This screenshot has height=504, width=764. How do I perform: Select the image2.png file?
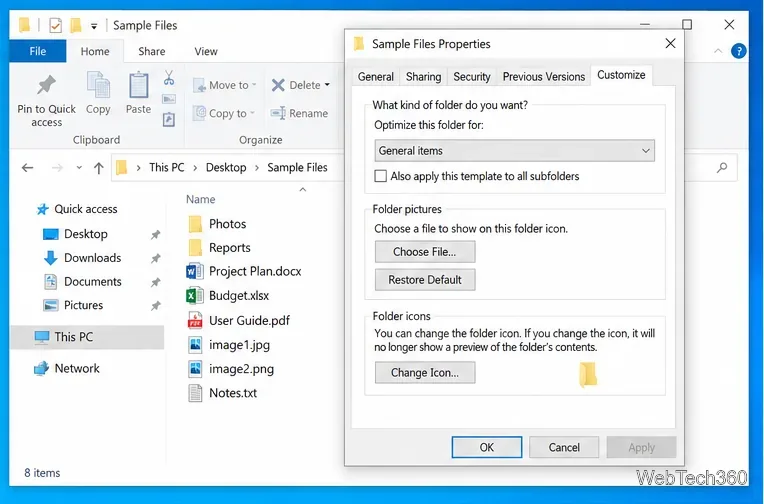click(231, 369)
